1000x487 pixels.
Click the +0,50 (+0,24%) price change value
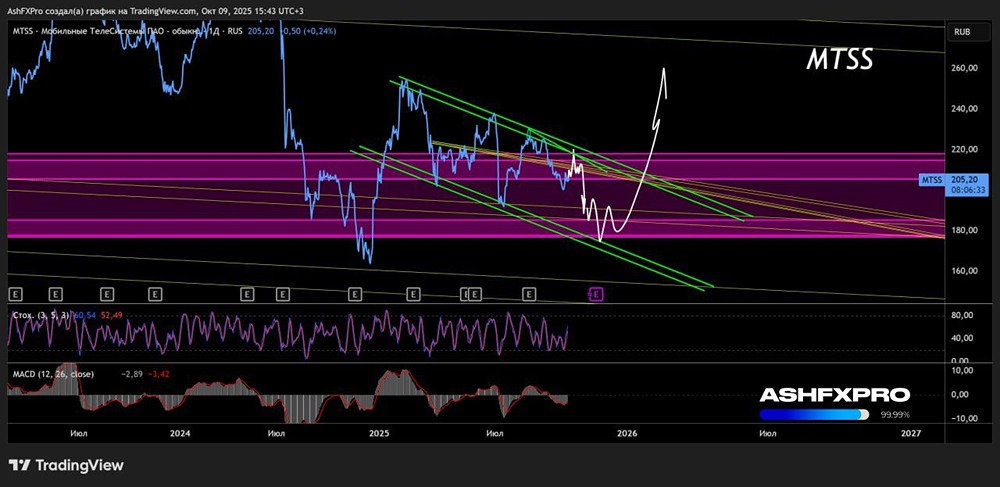click(x=309, y=31)
